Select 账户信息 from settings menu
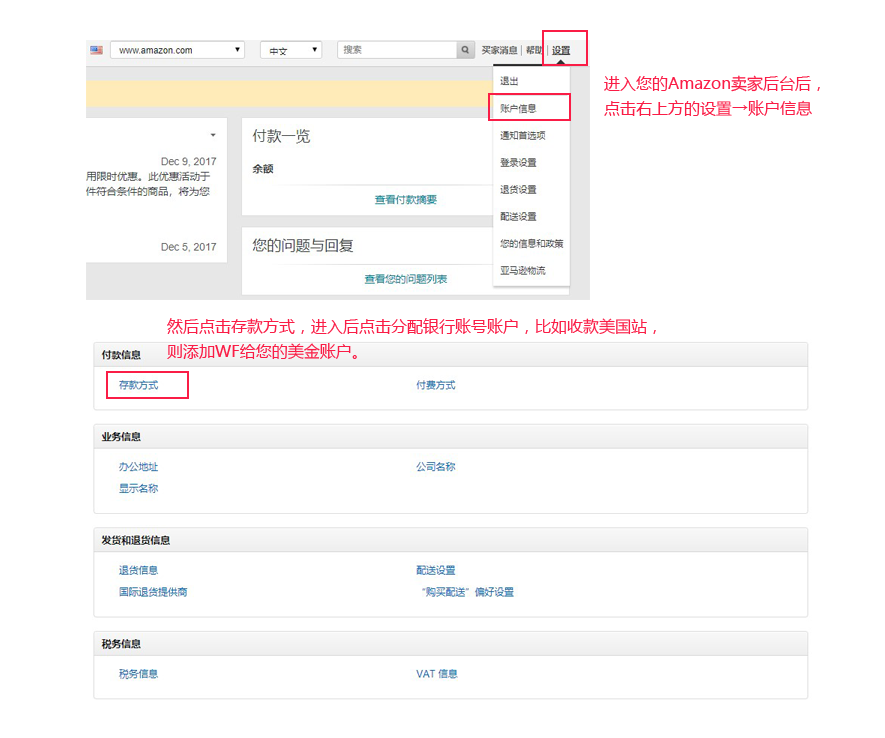 (x=518, y=108)
